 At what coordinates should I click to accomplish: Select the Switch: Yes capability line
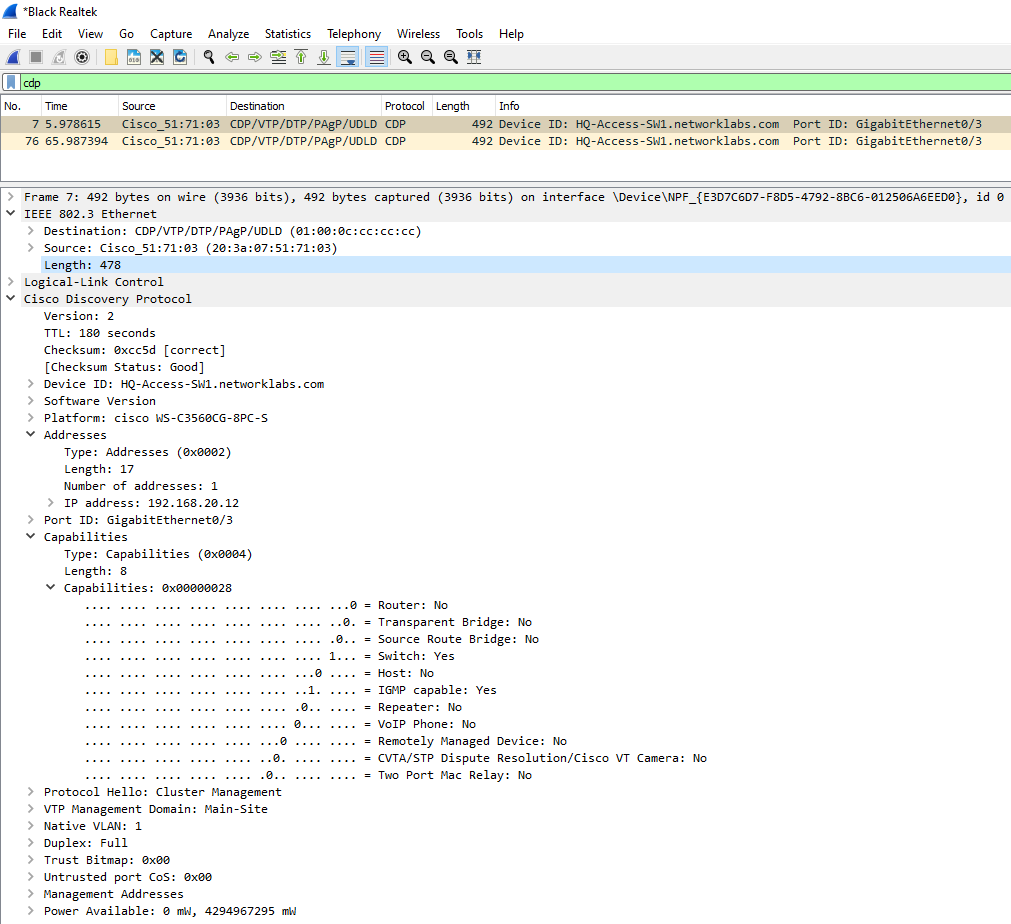tap(270, 656)
